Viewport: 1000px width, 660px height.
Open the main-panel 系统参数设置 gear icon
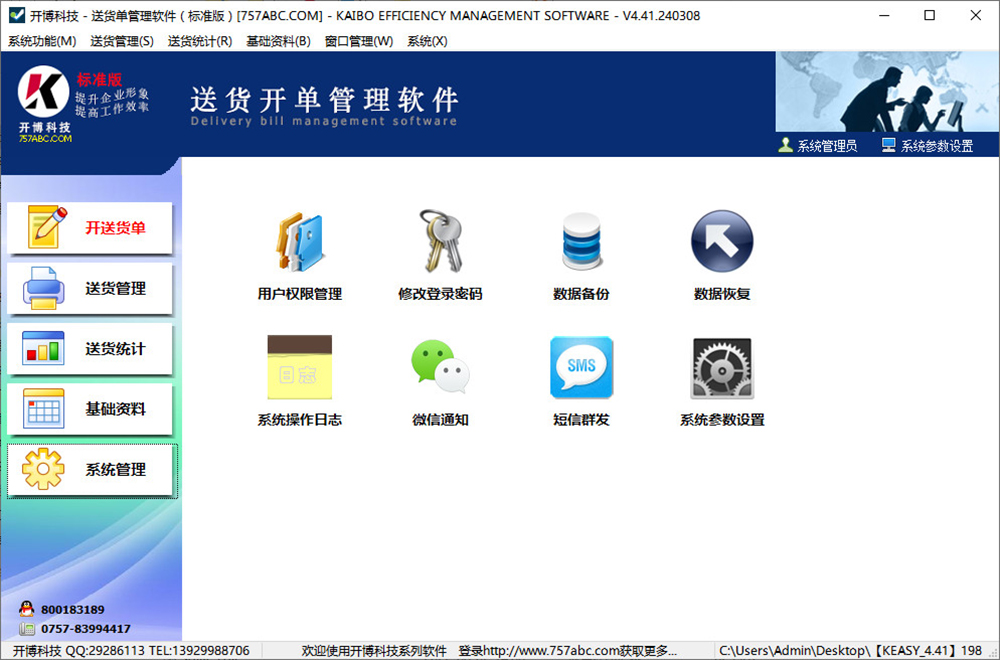tap(722, 368)
